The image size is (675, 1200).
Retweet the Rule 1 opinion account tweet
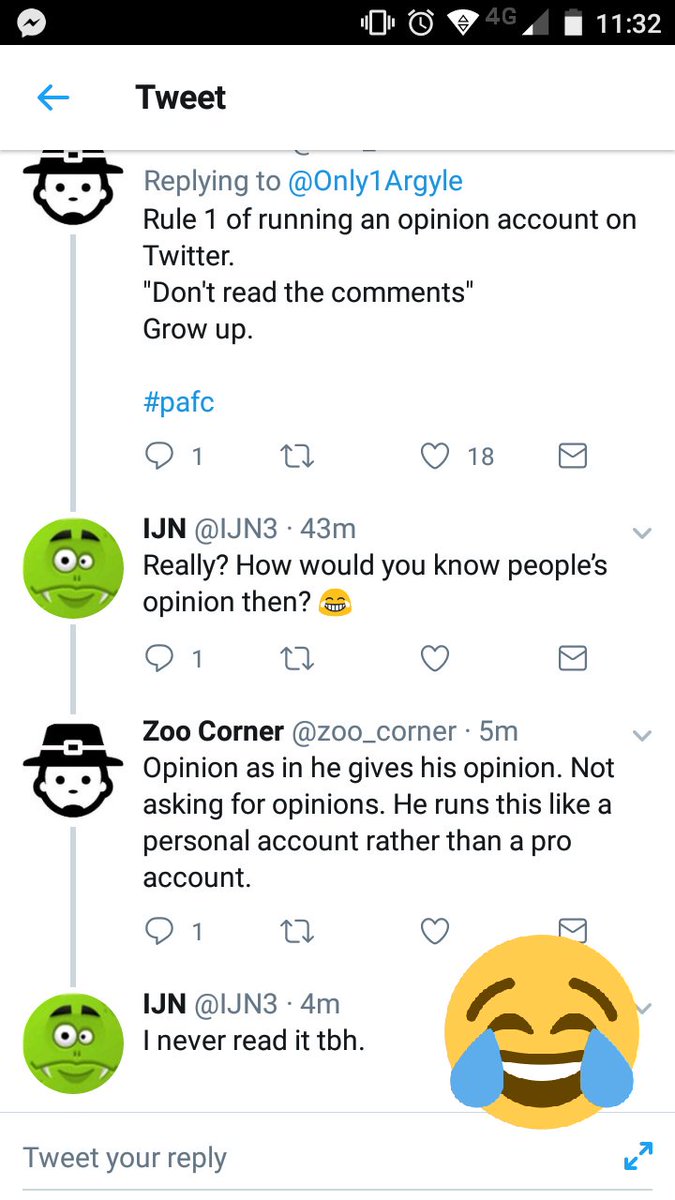coord(297,456)
